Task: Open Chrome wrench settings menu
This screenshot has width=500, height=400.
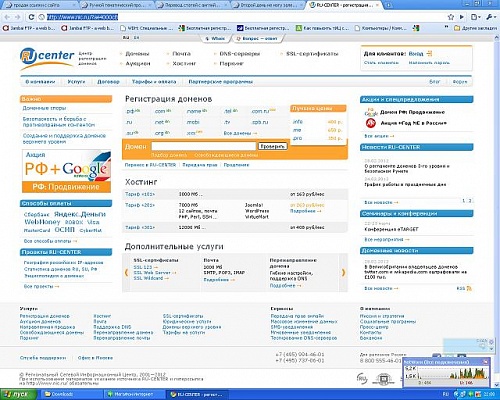Action: coord(491,17)
